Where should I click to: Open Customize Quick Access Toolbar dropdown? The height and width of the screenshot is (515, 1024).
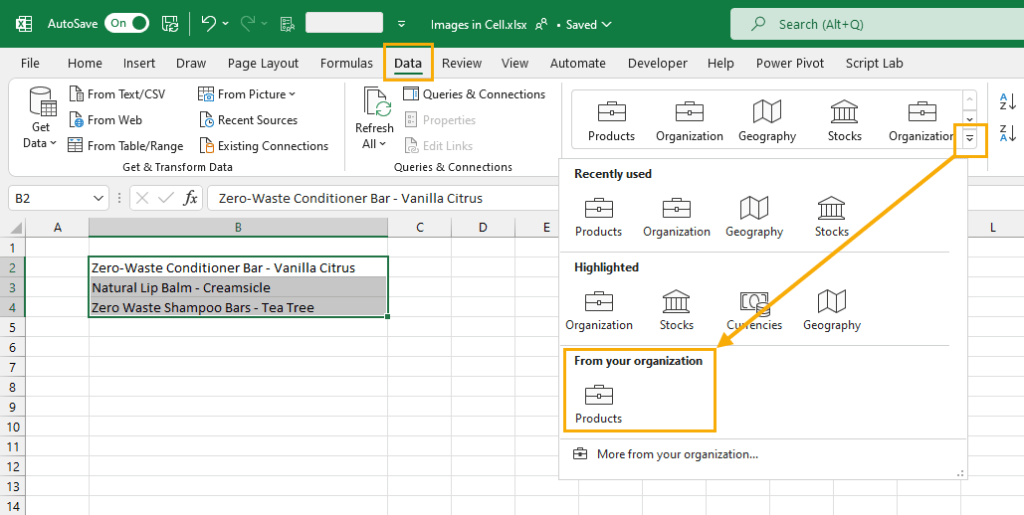point(402,24)
